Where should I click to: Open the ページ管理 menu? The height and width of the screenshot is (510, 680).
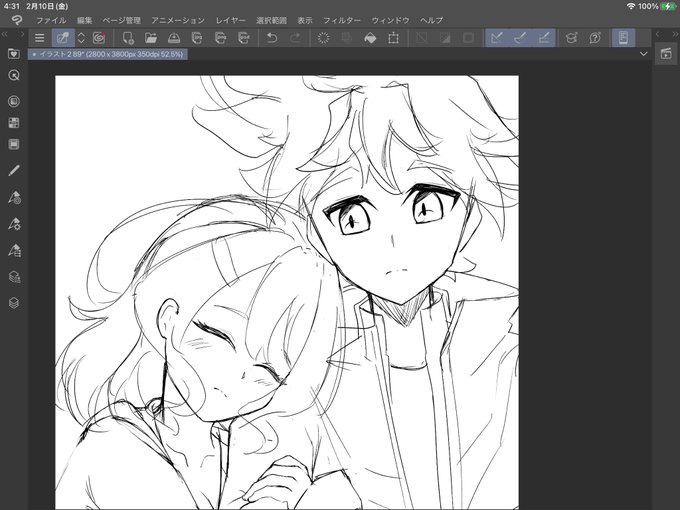(122, 20)
